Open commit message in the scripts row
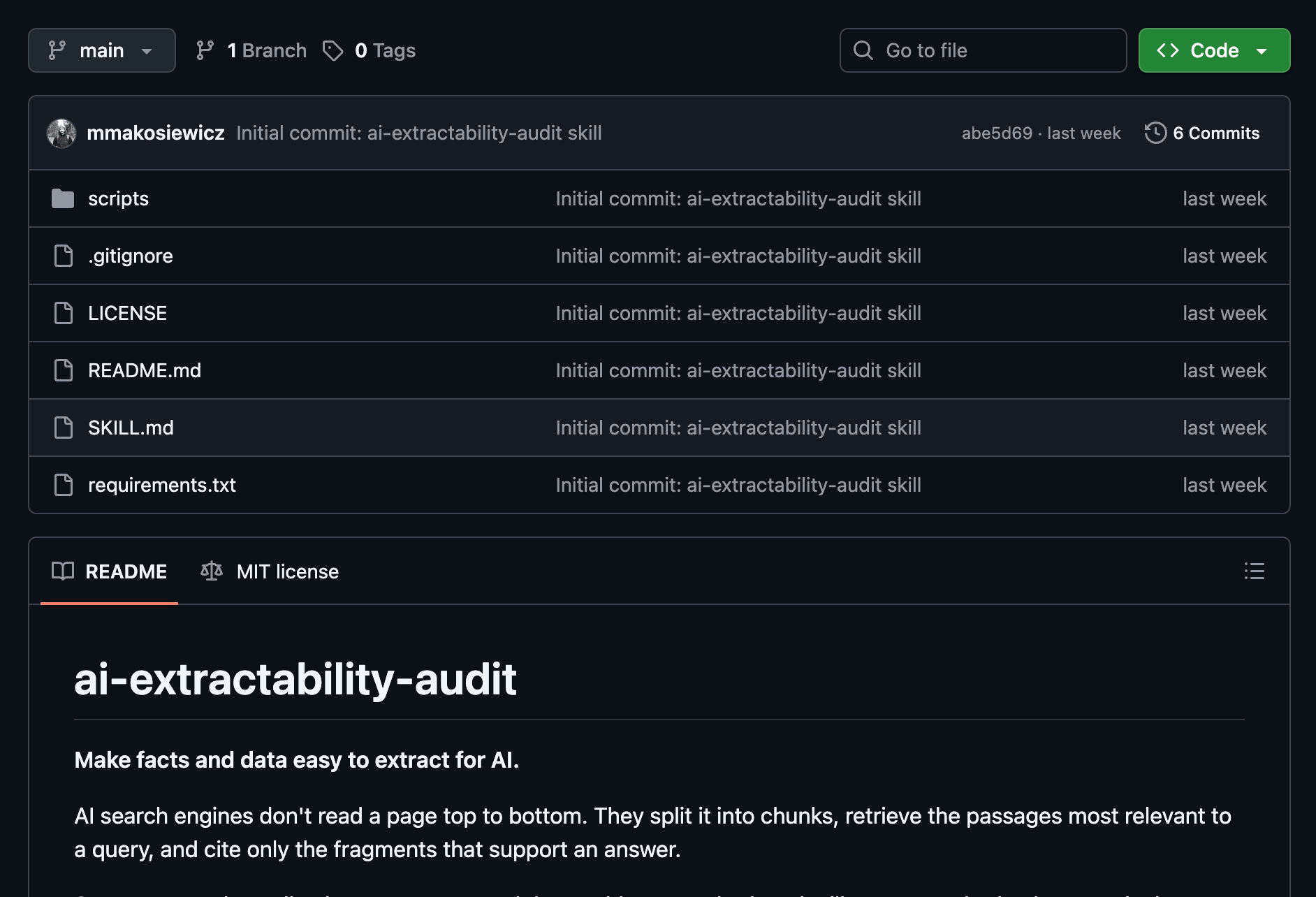The width and height of the screenshot is (1316, 897). (738, 198)
